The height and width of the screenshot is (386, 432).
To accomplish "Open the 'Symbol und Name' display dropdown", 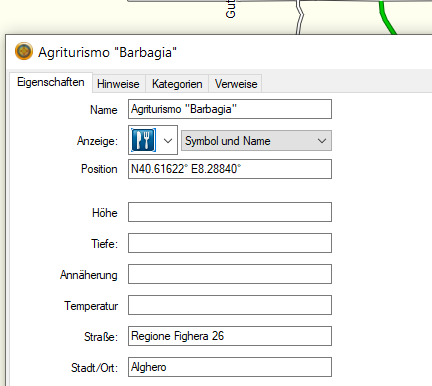I will tap(256, 141).
